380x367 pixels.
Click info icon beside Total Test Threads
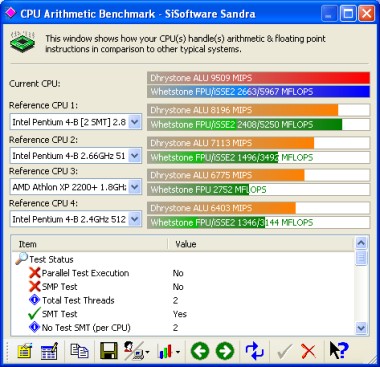[35, 300]
